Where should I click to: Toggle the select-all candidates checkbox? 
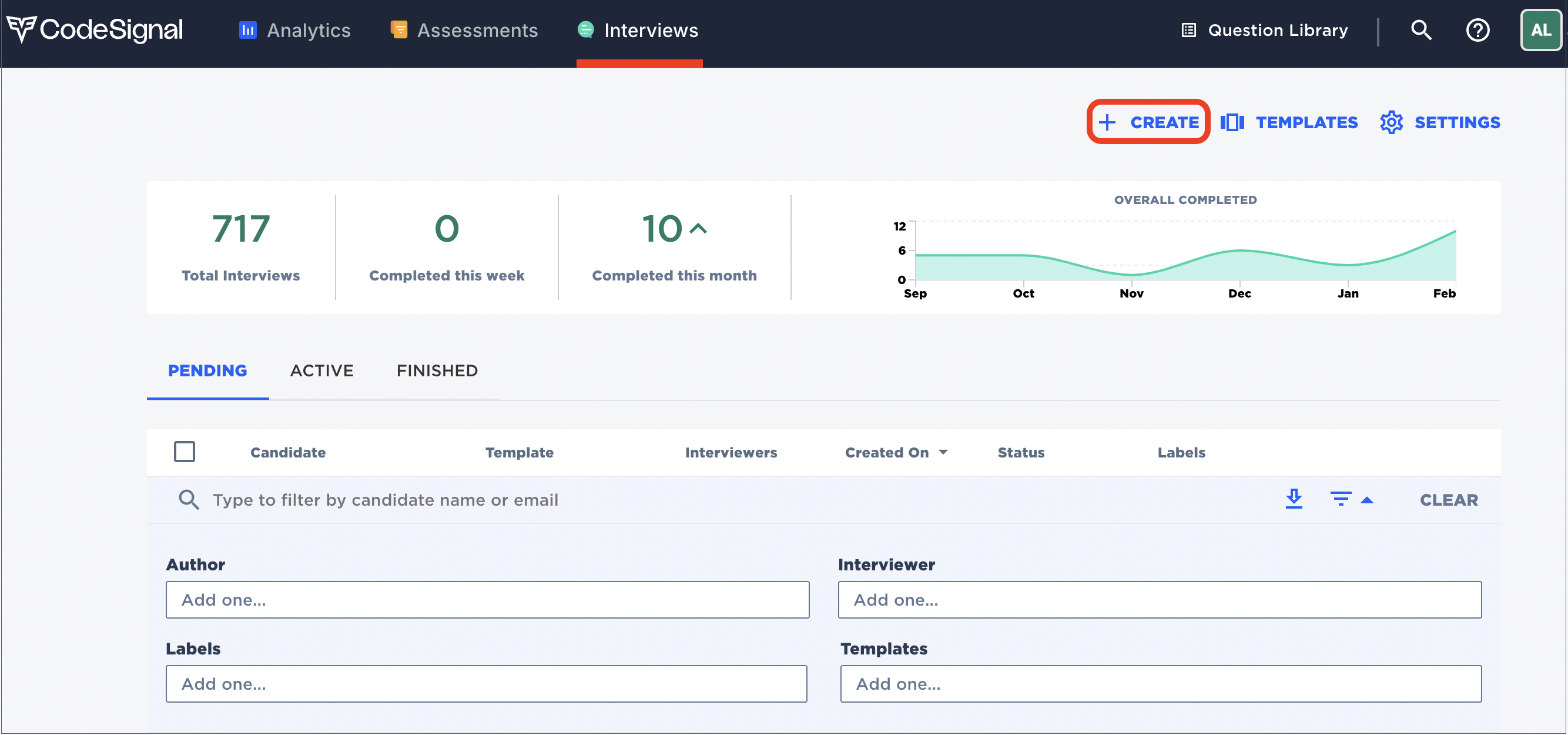185,452
